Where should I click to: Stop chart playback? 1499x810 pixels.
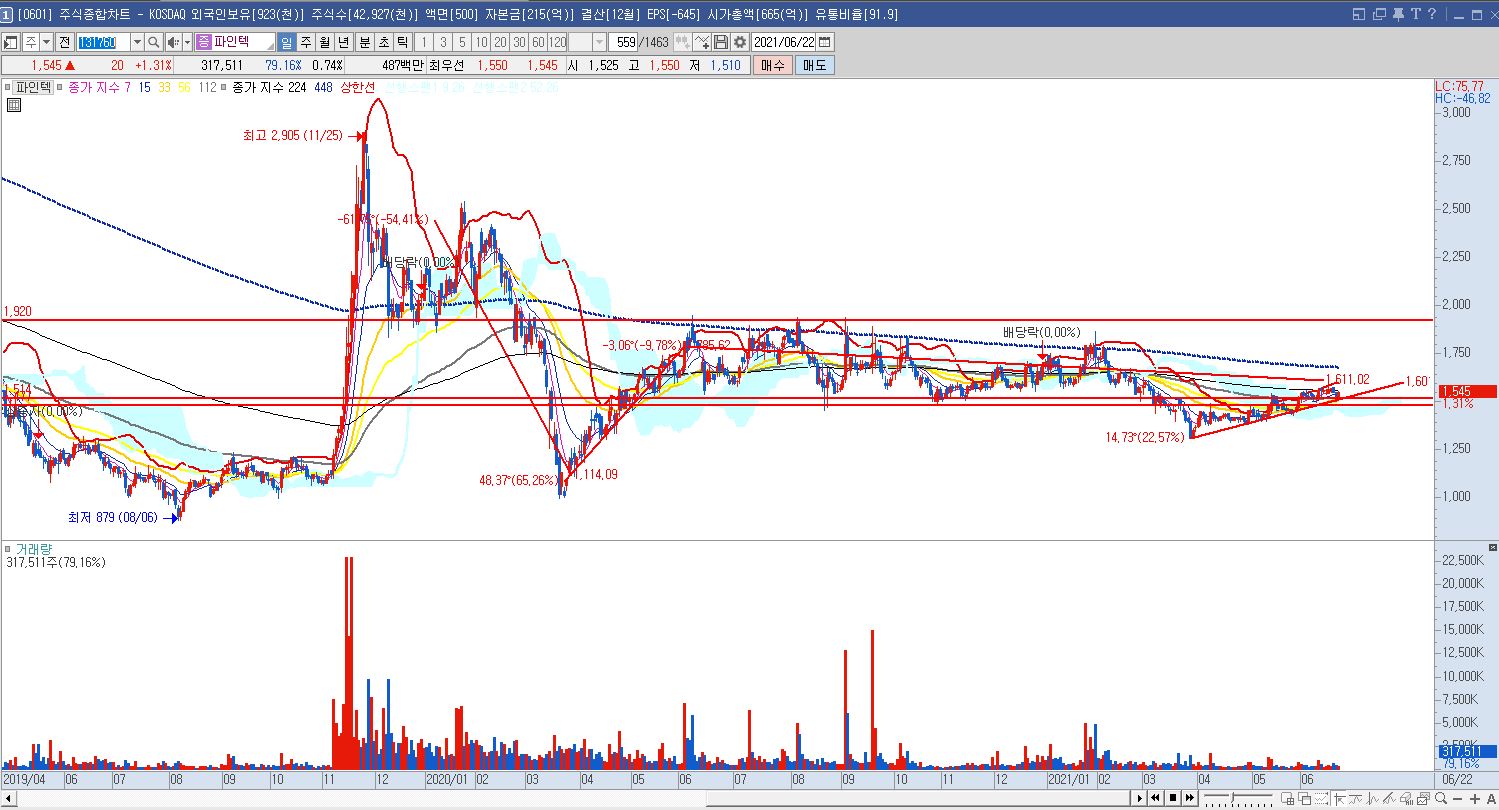pos(1173,798)
